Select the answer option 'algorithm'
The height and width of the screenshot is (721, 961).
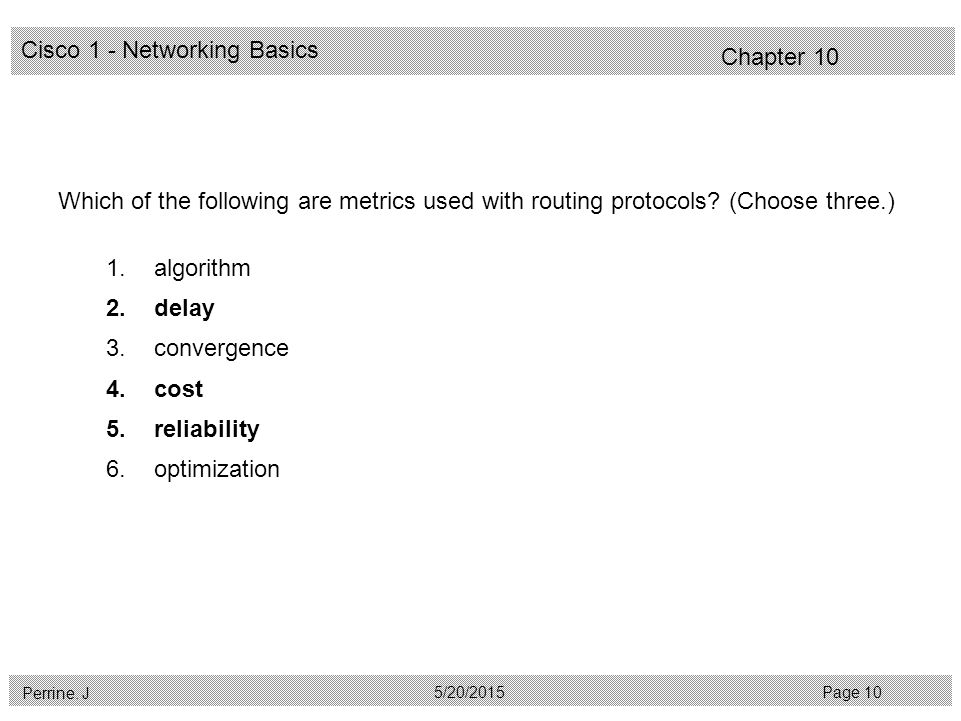pyautogui.click(x=202, y=269)
